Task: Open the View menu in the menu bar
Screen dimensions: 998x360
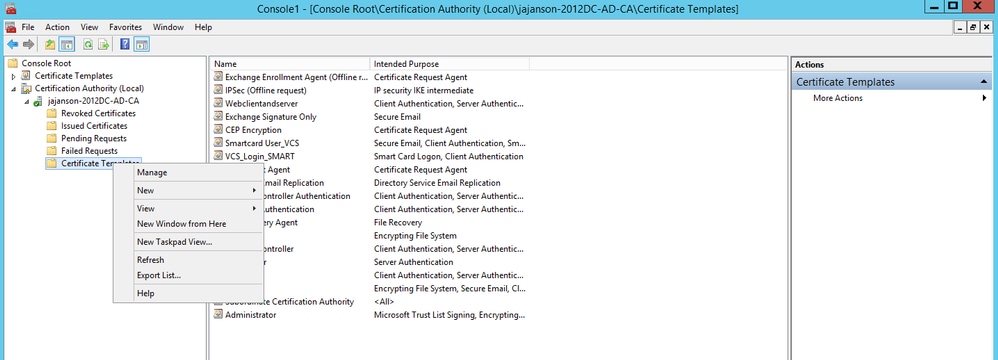Action: tap(90, 27)
